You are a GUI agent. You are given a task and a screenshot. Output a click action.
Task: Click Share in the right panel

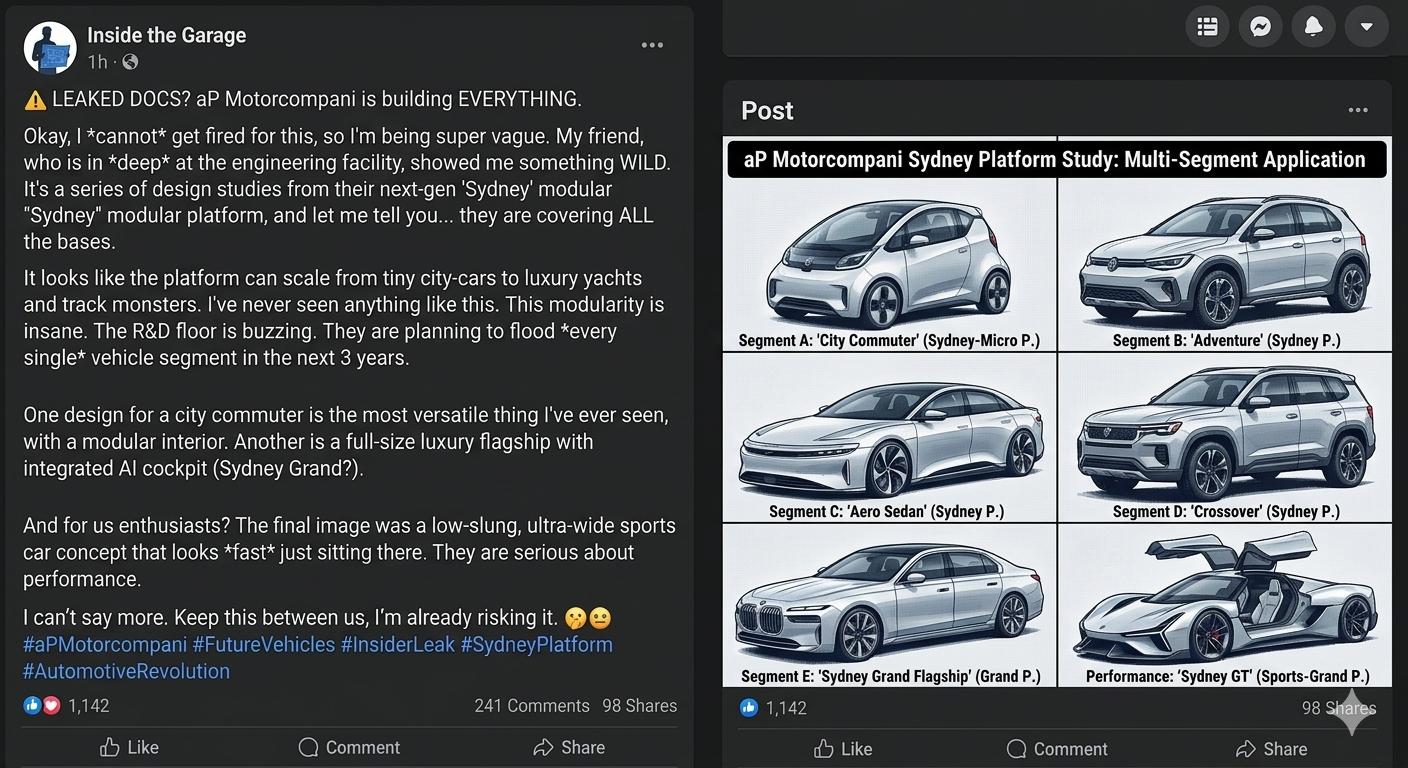pos(1271,749)
